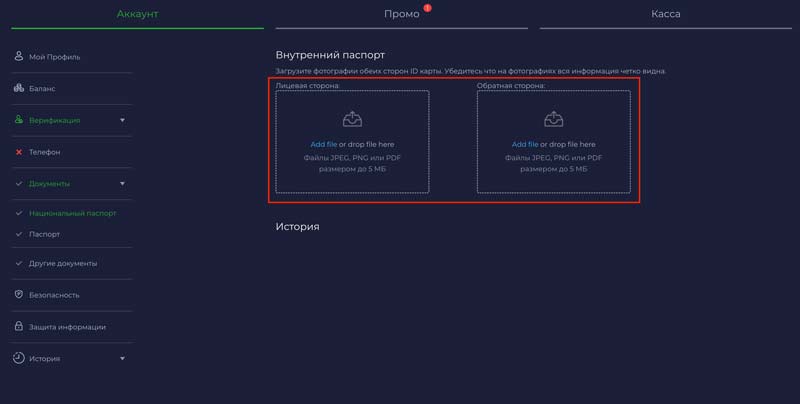Select Другие документы in sidebar

click(62, 263)
